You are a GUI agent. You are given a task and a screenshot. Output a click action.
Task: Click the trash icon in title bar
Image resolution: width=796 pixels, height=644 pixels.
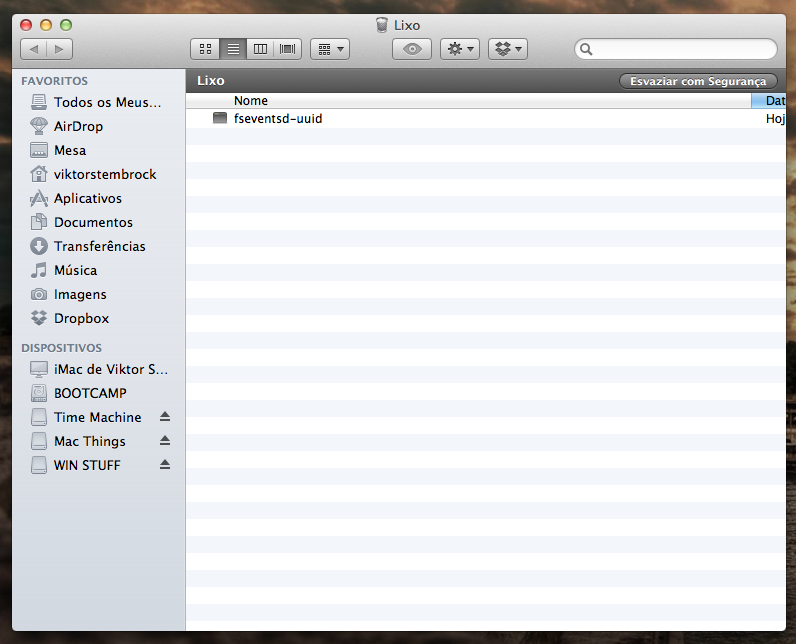click(x=382, y=25)
